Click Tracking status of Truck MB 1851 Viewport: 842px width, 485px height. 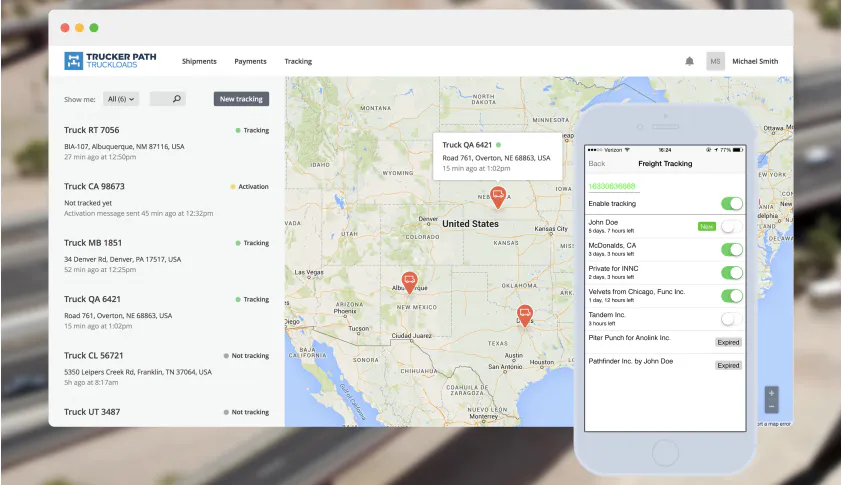point(252,243)
